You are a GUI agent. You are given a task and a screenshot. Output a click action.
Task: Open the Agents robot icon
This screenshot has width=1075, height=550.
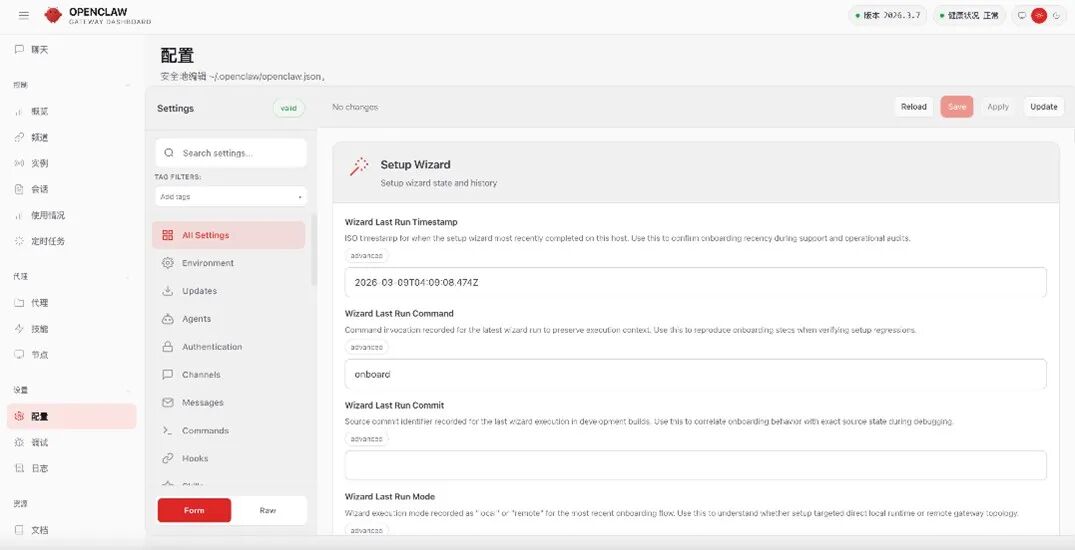pyautogui.click(x=167, y=319)
